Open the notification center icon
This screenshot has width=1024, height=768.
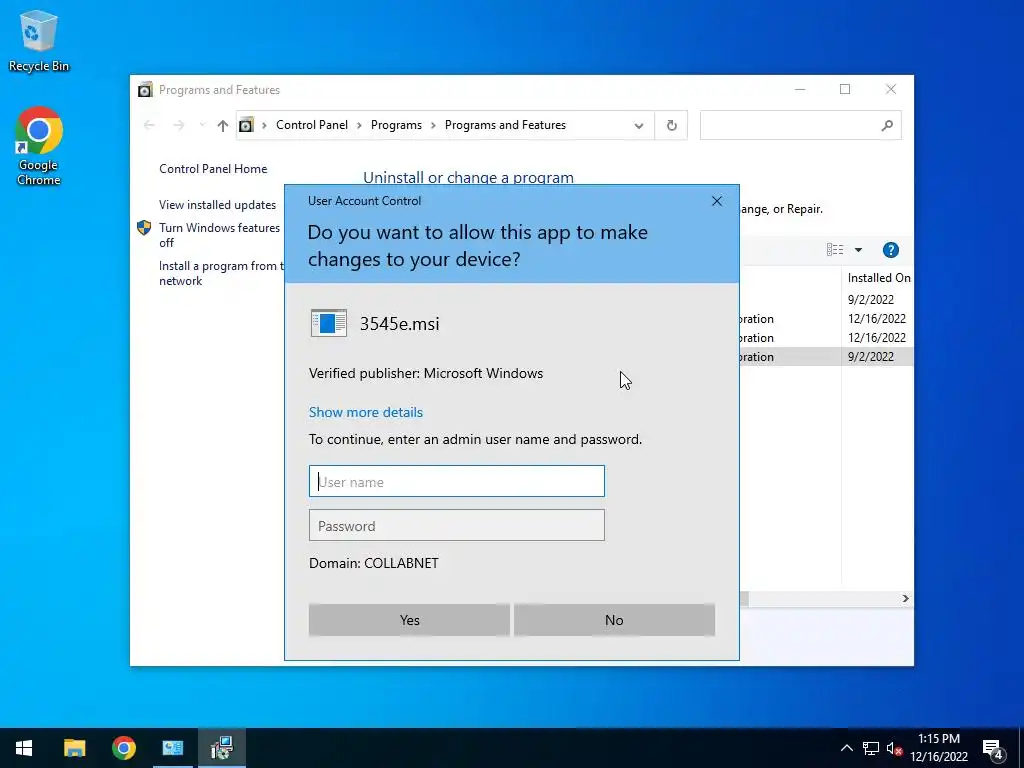pos(993,749)
